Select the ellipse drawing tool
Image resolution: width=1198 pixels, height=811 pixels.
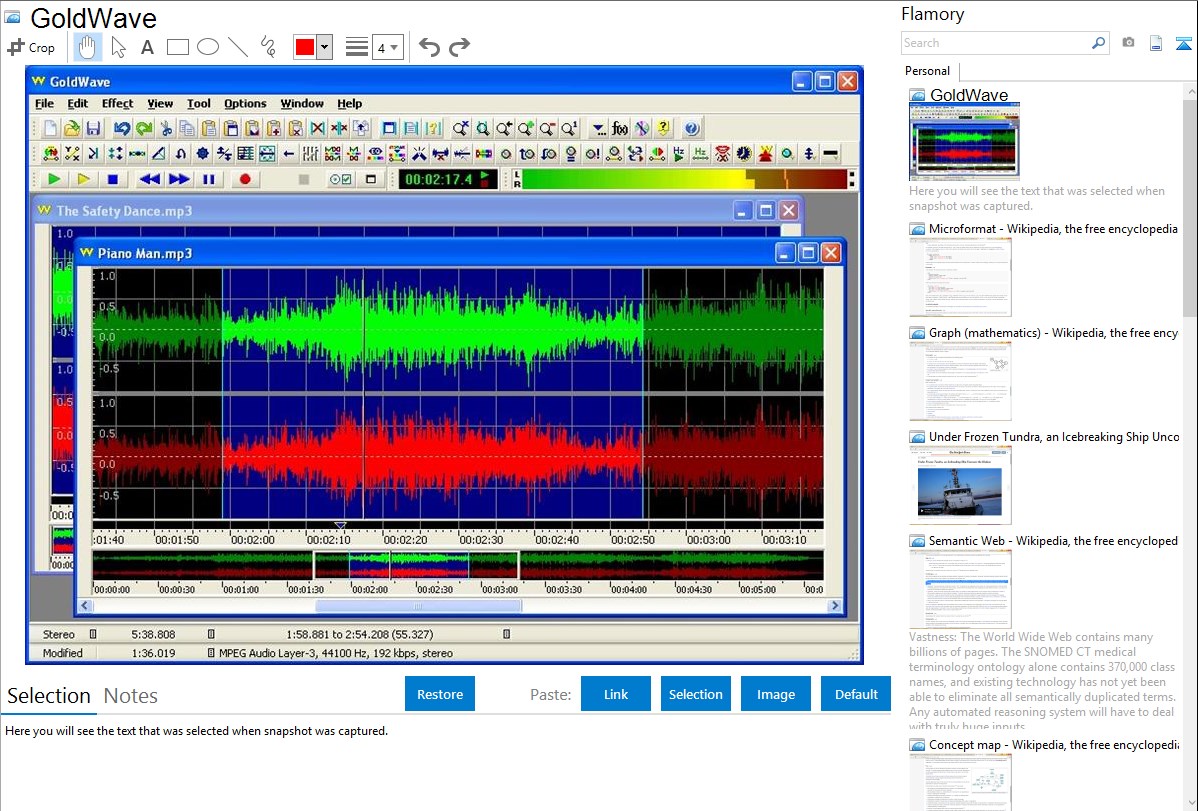tap(208, 47)
